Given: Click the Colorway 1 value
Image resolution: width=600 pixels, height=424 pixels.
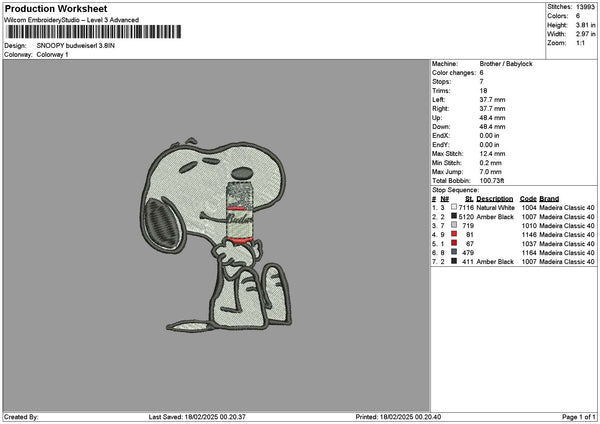Looking at the screenshot, I should click(52, 55).
